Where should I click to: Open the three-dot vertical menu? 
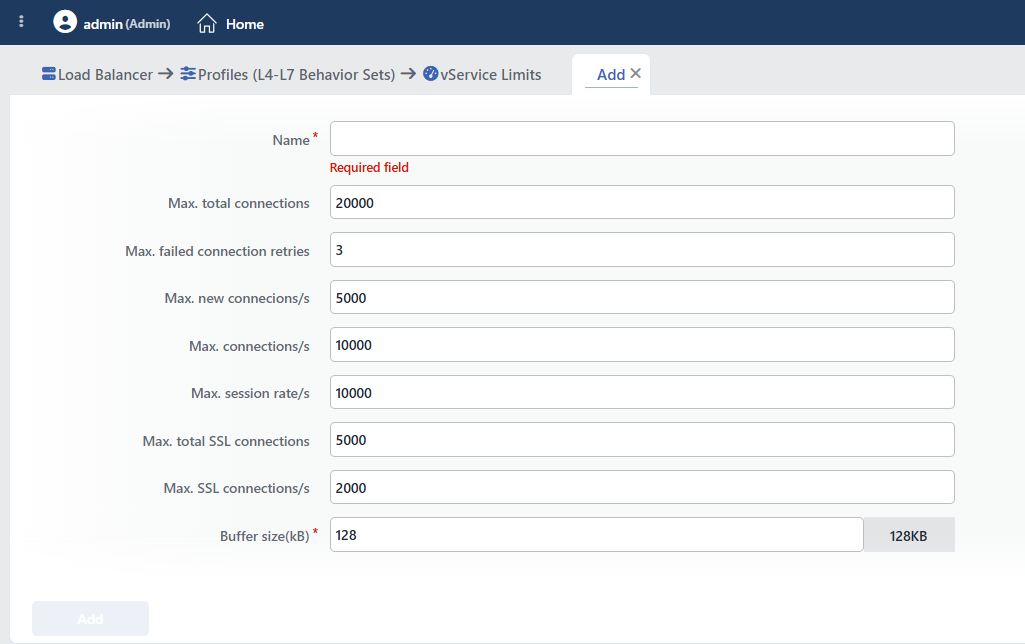tap(22, 22)
